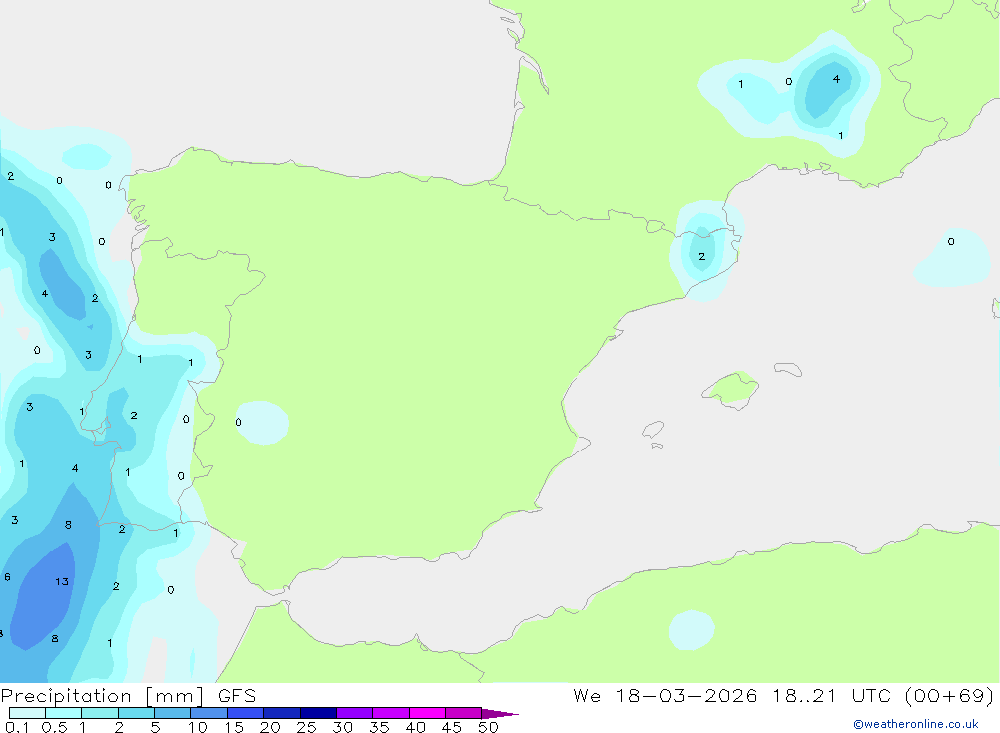Click the "2" value over the eastern Pyrenees
This screenshot has width=1000, height=733.
tap(702, 256)
